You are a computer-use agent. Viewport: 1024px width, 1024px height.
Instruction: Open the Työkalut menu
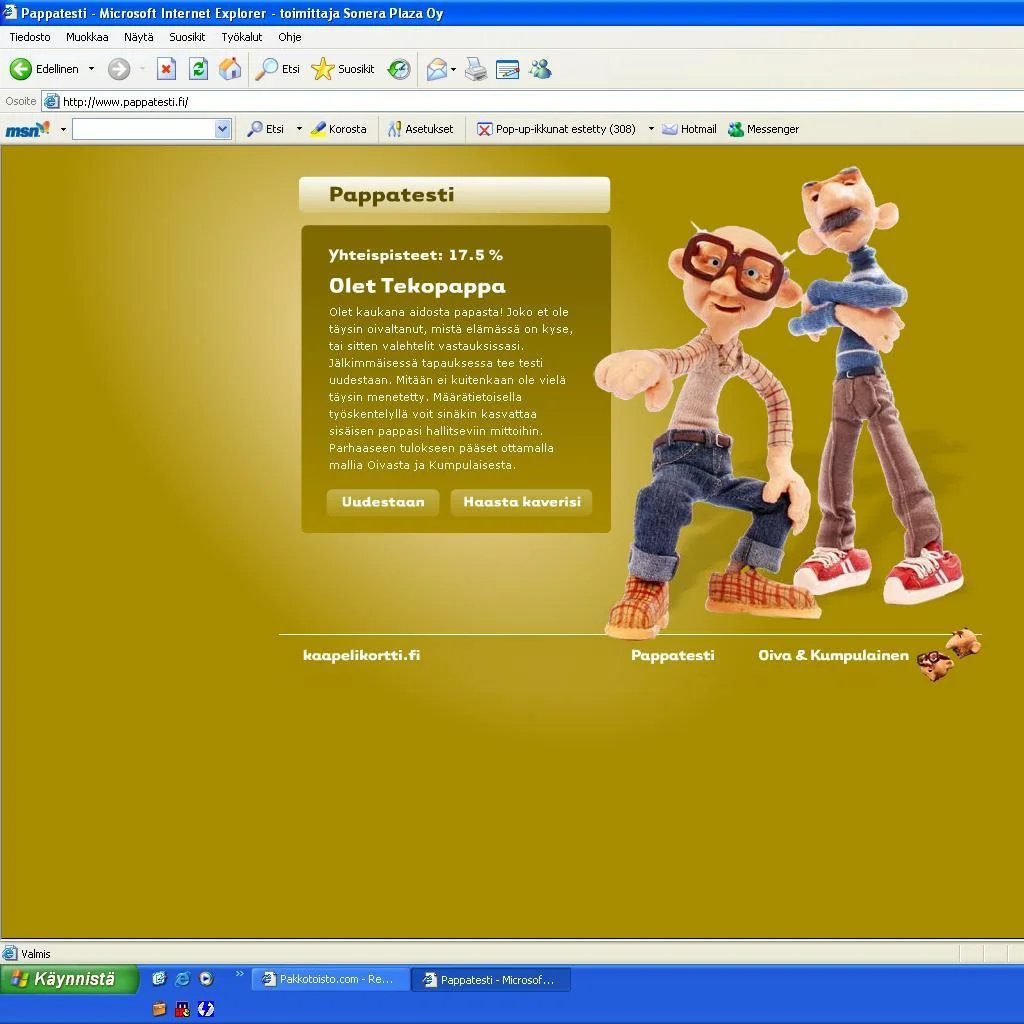(241, 37)
